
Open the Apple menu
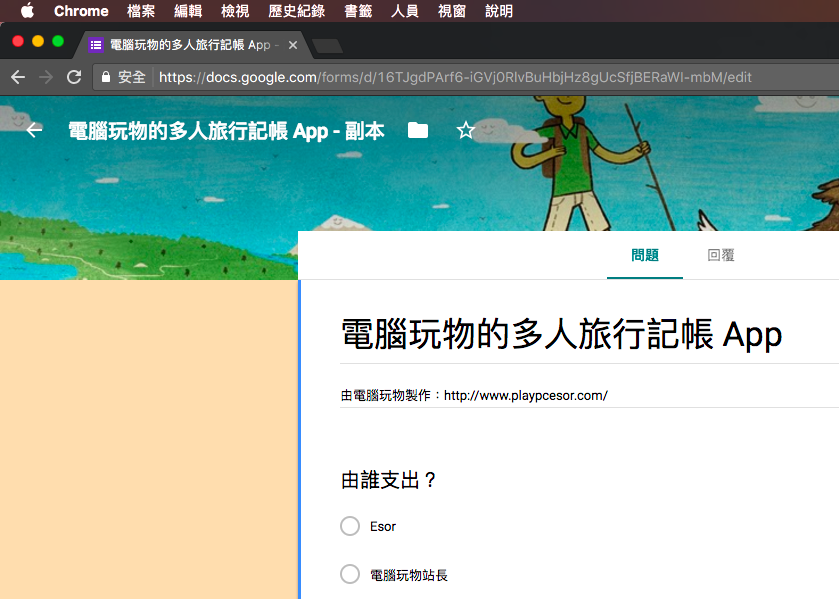pos(27,11)
